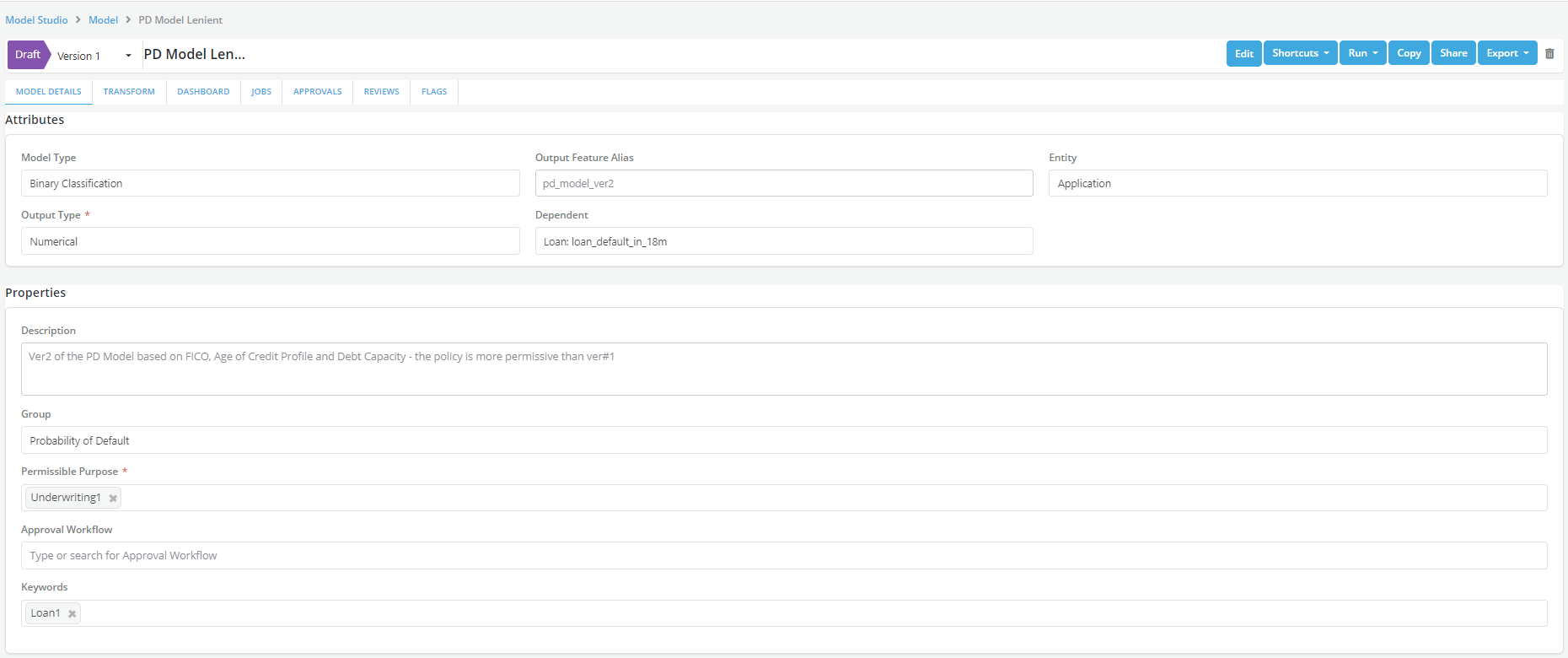Screen dimensions: 1568x658
Task: Switch to the Transform tab
Action: click(x=129, y=92)
